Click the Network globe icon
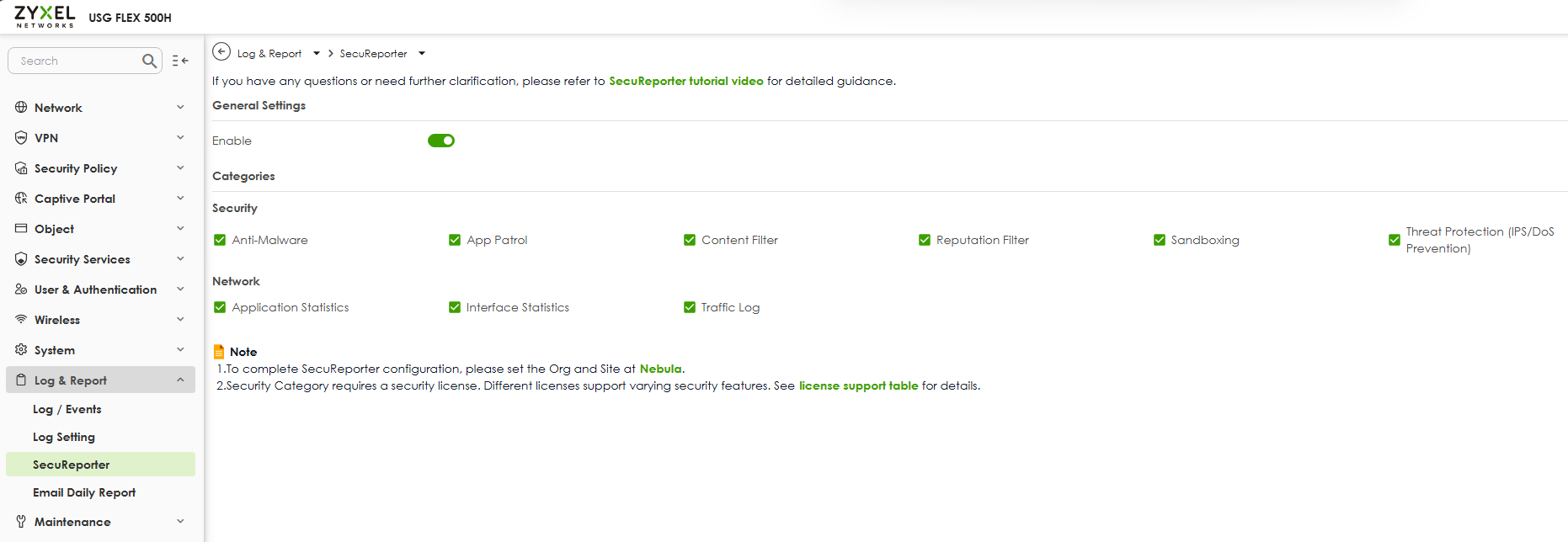This screenshot has width=1568, height=542. click(x=21, y=108)
